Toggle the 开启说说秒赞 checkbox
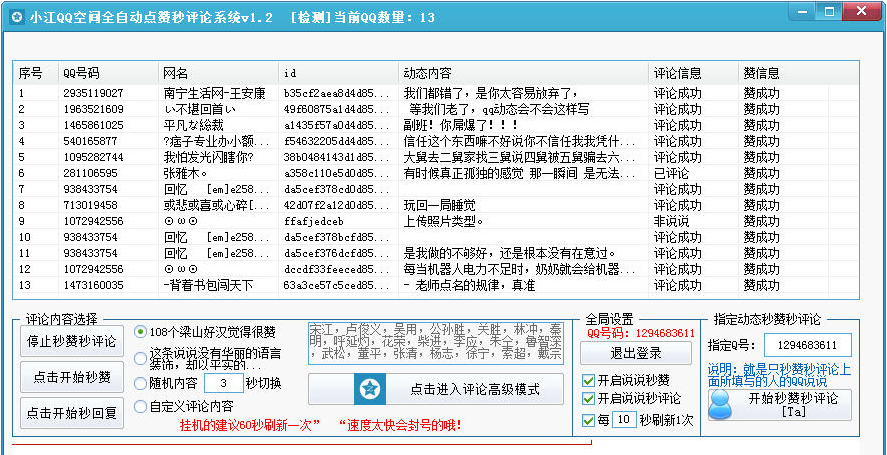Image resolution: width=887 pixels, height=455 pixels. [x=588, y=380]
